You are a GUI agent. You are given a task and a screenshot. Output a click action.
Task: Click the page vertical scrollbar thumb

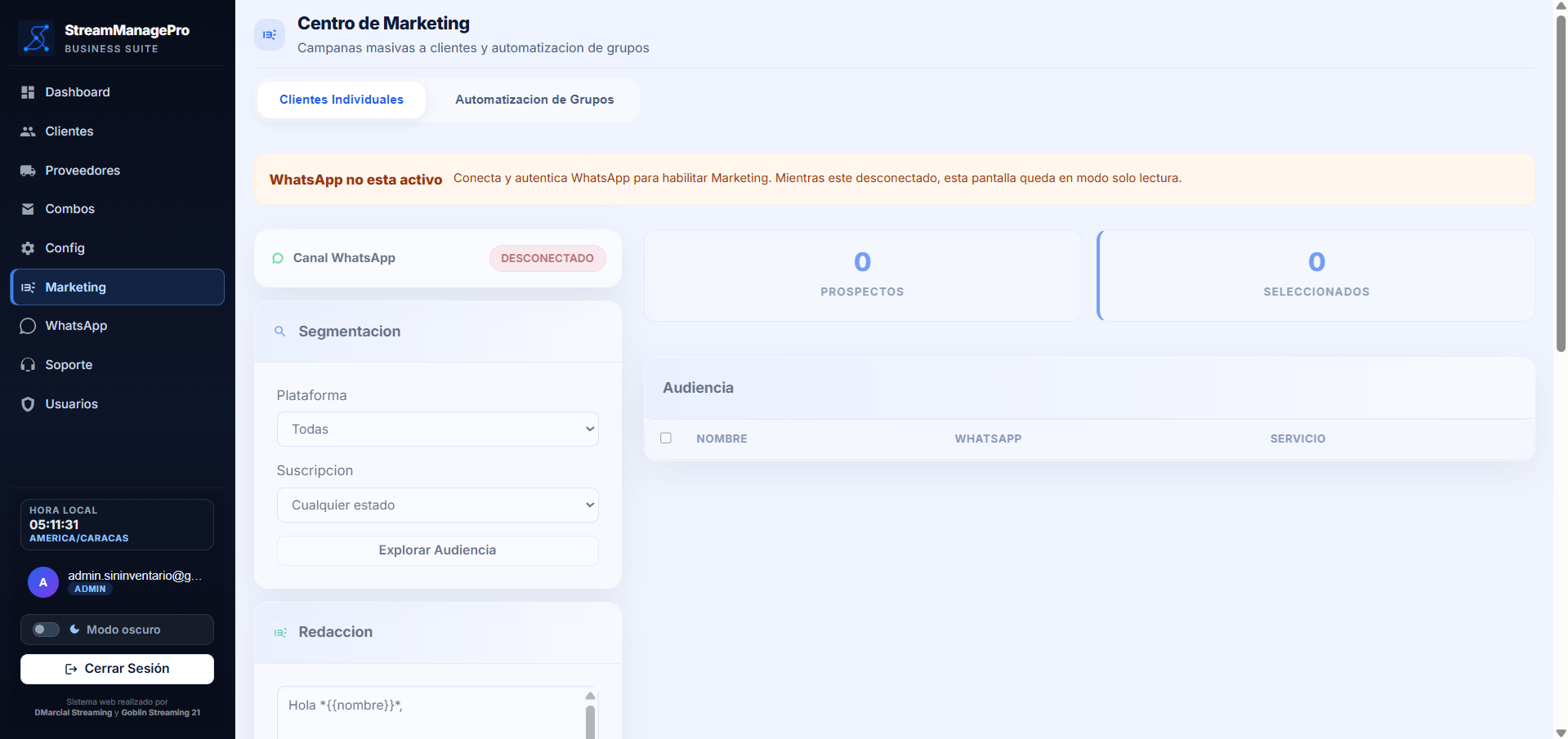1561,184
